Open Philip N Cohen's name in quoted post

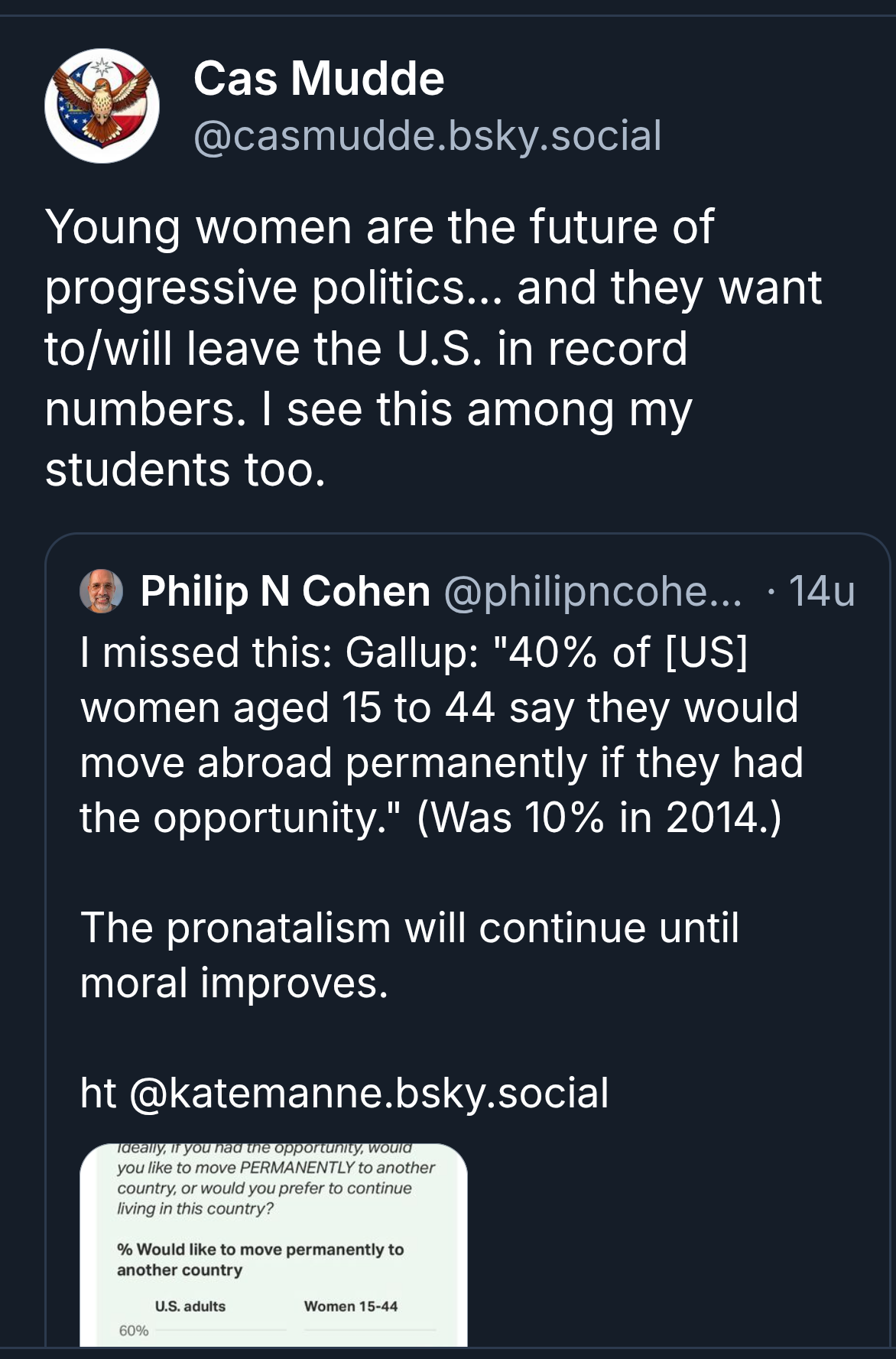pos(285,591)
